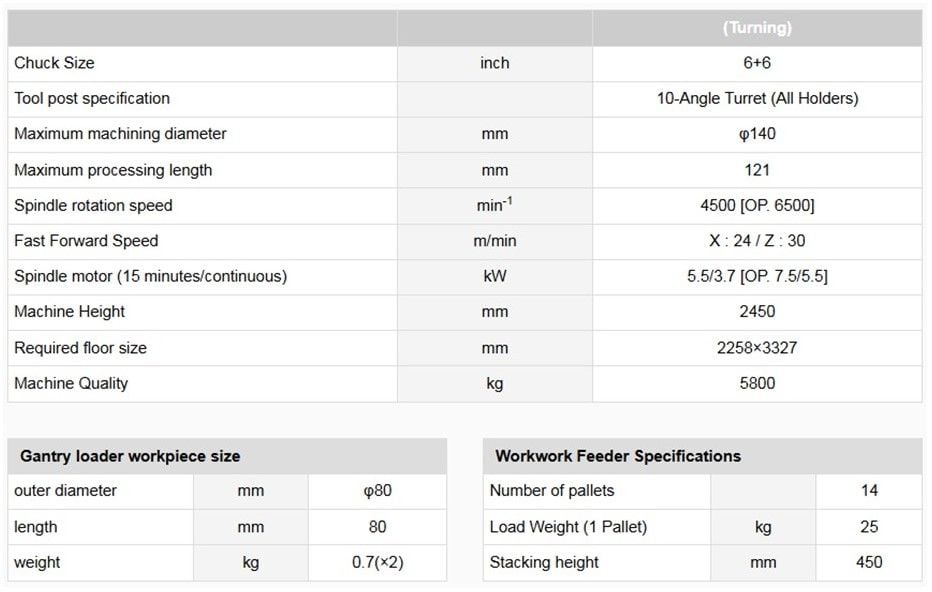Viewport: 932px width, 592px height.
Task: Click the "5.5/3.7 [OP. 7.5/5.5]" motor value
Action: (757, 276)
